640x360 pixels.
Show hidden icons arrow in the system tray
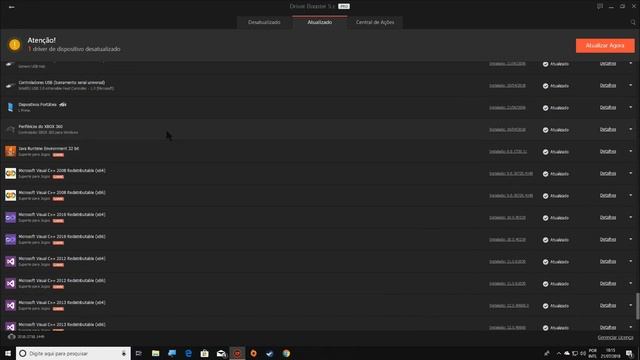coord(558,353)
